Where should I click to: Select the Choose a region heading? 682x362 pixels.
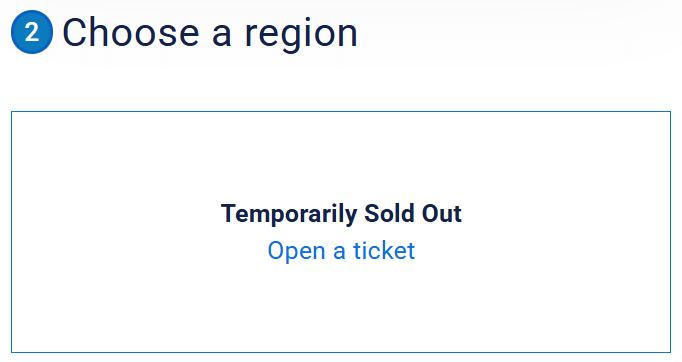point(210,33)
